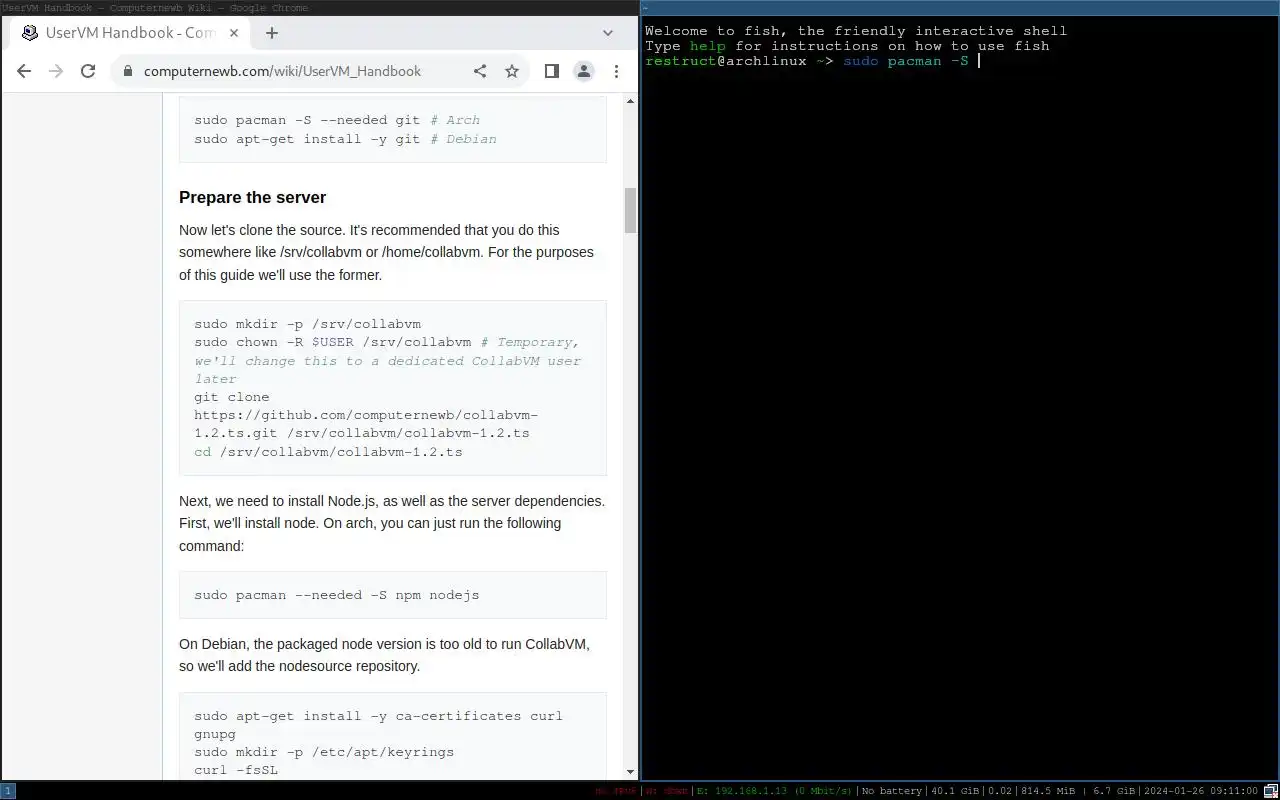
Task: Click 'No battery' status bar entry
Action: pos(892,791)
